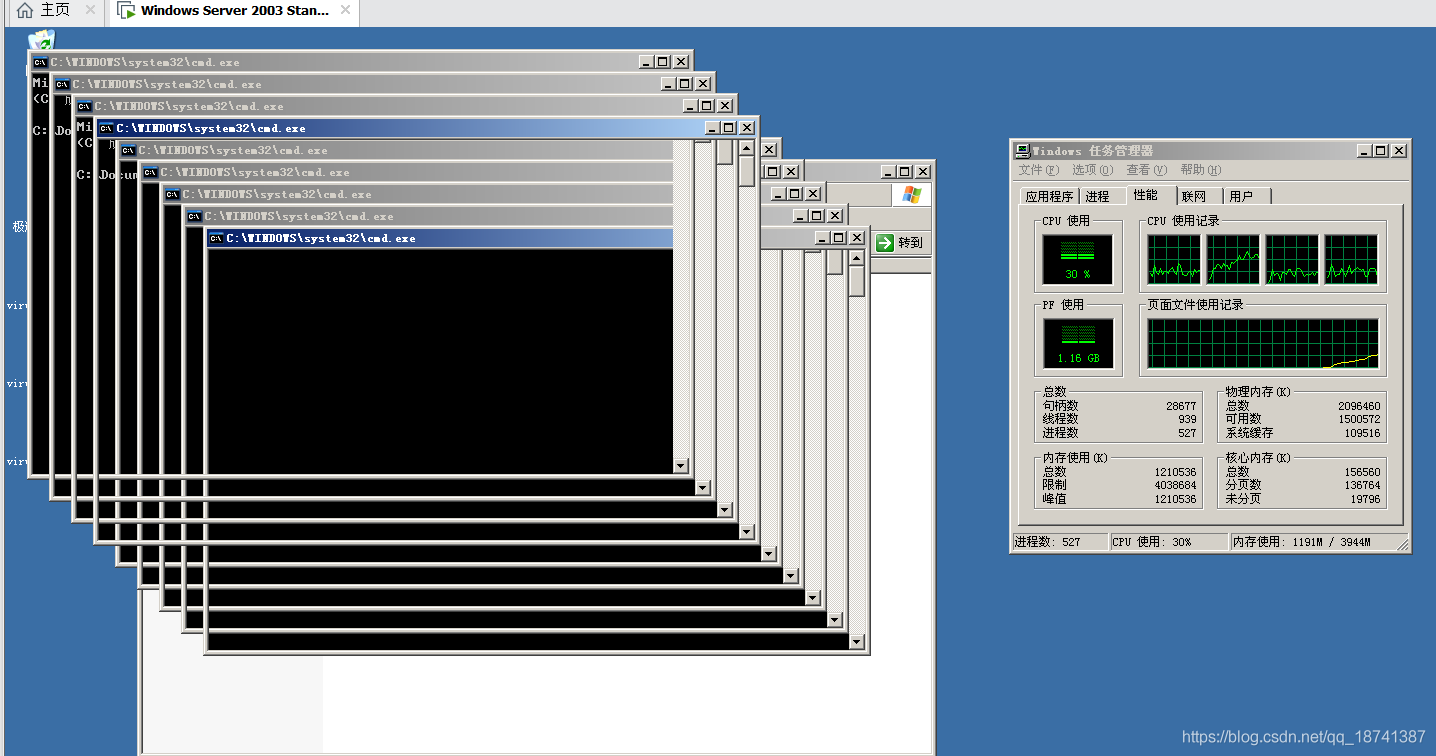Switch to the 应用程序 tab
Viewport: 1436px width, 756px height.
[x=1049, y=196]
